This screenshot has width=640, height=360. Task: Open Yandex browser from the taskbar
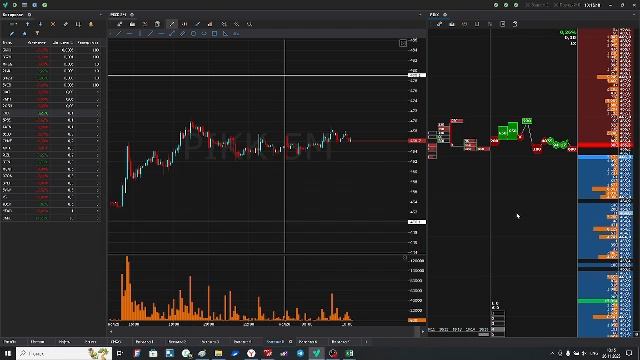click(x=251, y=353)
